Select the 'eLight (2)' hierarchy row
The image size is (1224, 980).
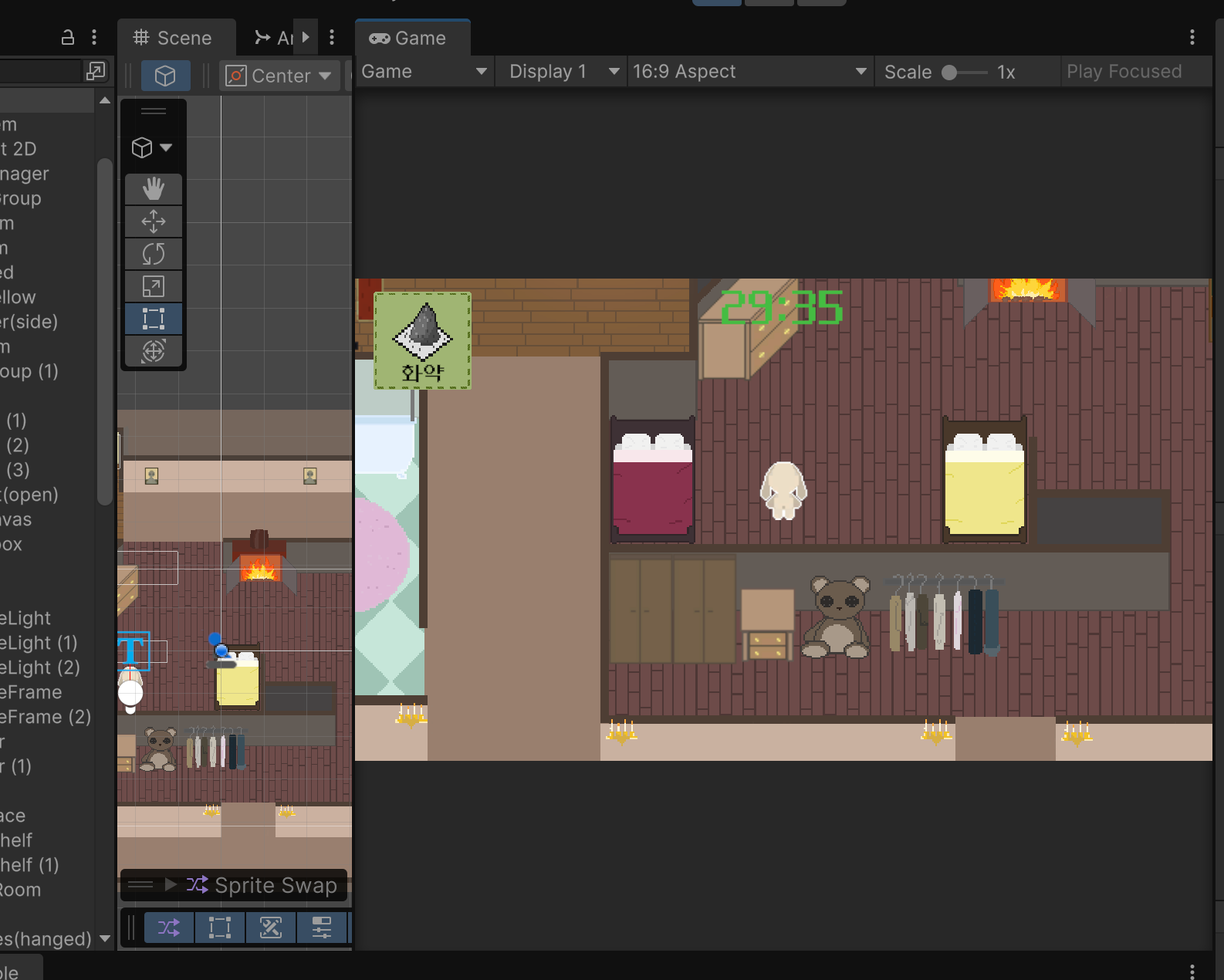tap(47, 667)
